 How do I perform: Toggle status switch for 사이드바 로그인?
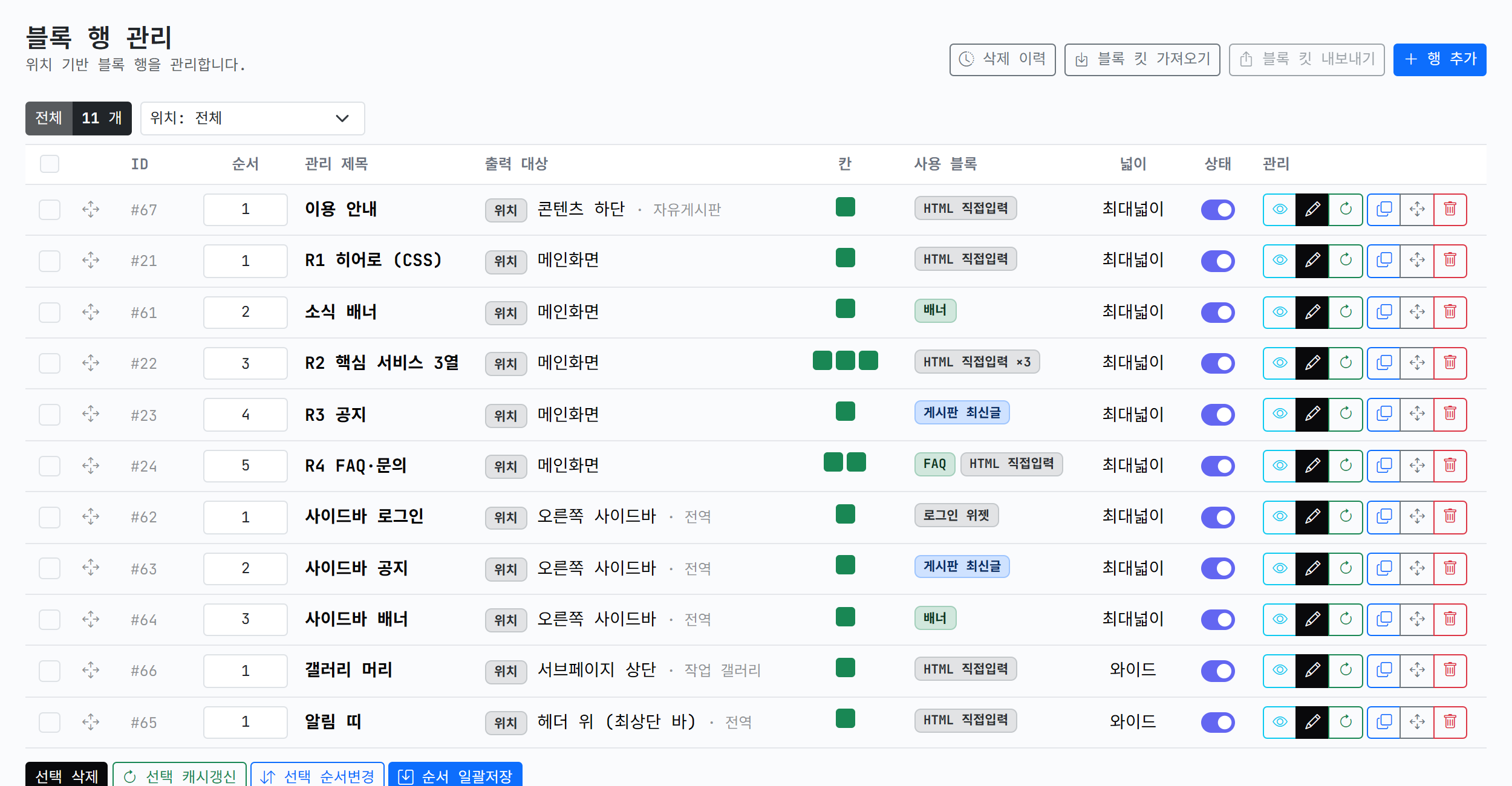pos(1217,518)
